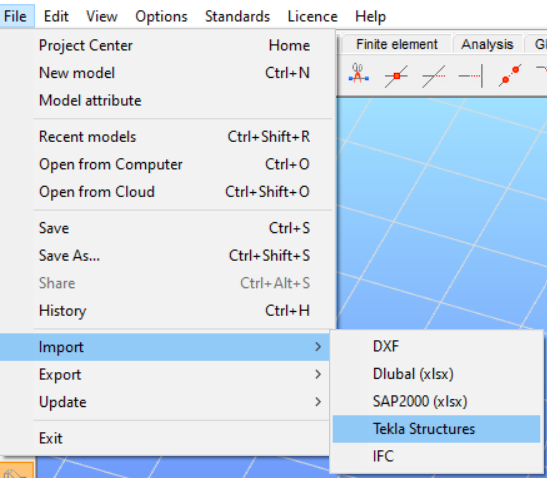Expand the Import submenu arrow
Screen dimensions: 547x478
pos(317,347)
